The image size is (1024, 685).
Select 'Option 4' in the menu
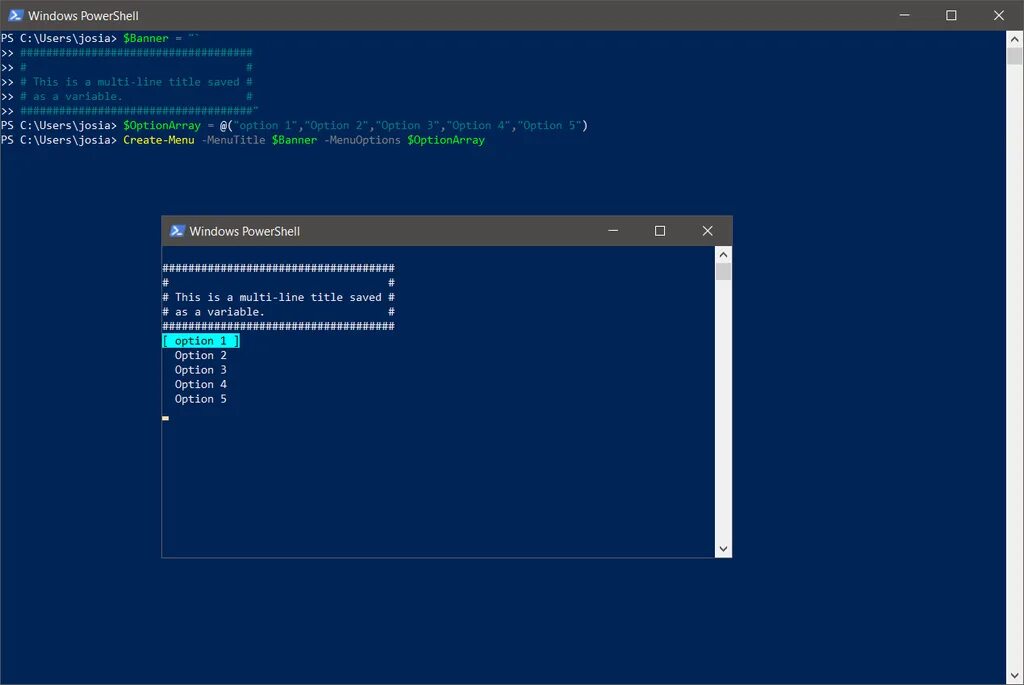pos(200,384)
